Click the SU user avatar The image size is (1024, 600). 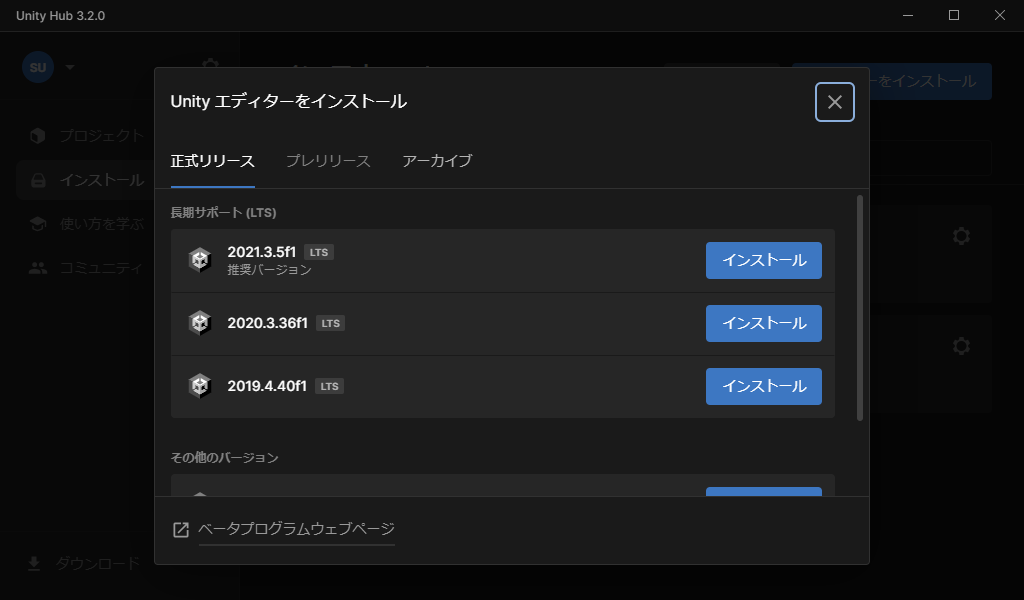(x=38, y=68)
